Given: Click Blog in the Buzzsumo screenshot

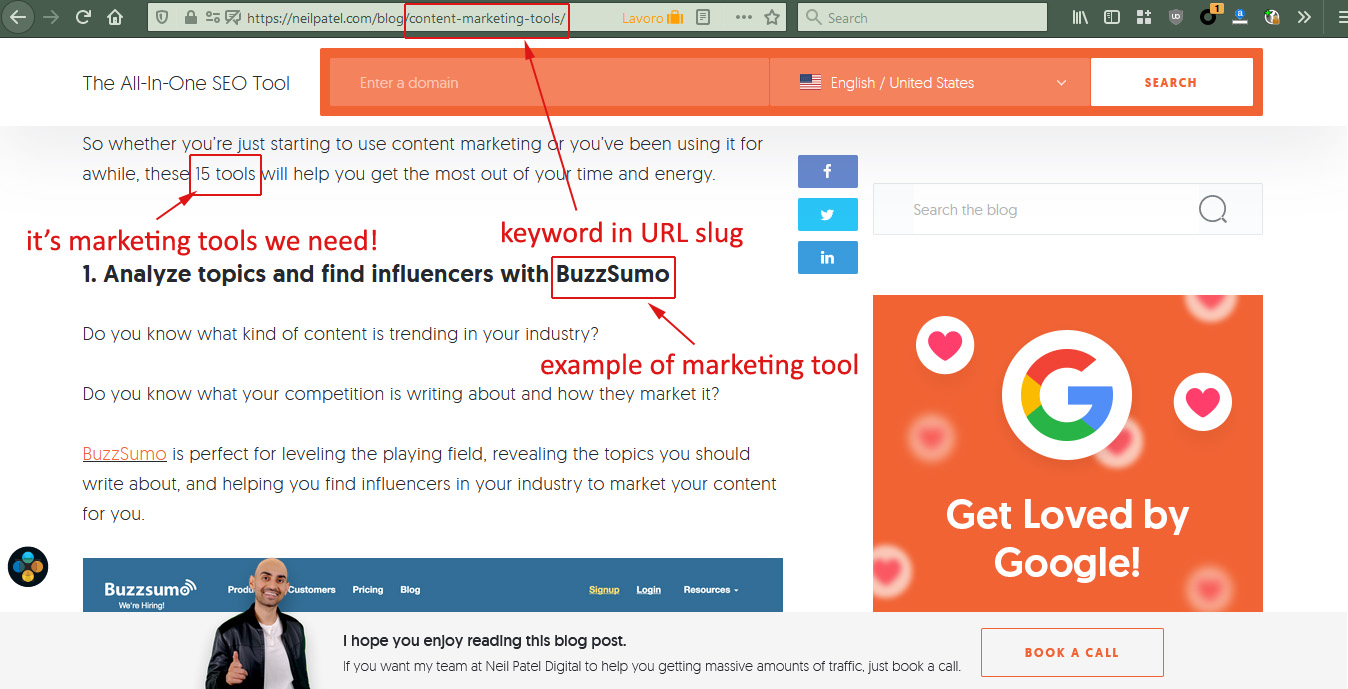Looking at the screenshot, I should point(410,590).
